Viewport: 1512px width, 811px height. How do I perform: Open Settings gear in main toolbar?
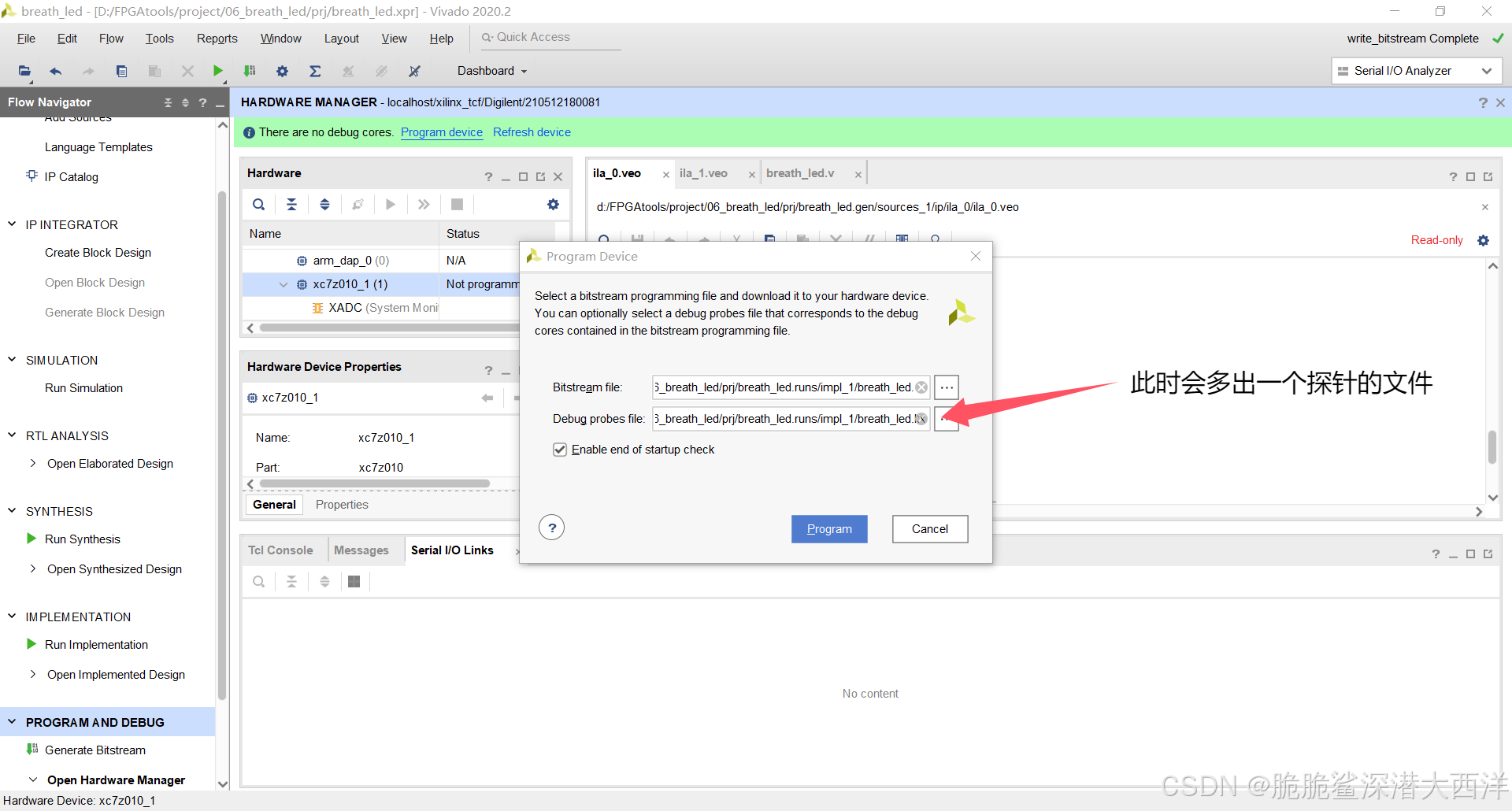(282, 71)
